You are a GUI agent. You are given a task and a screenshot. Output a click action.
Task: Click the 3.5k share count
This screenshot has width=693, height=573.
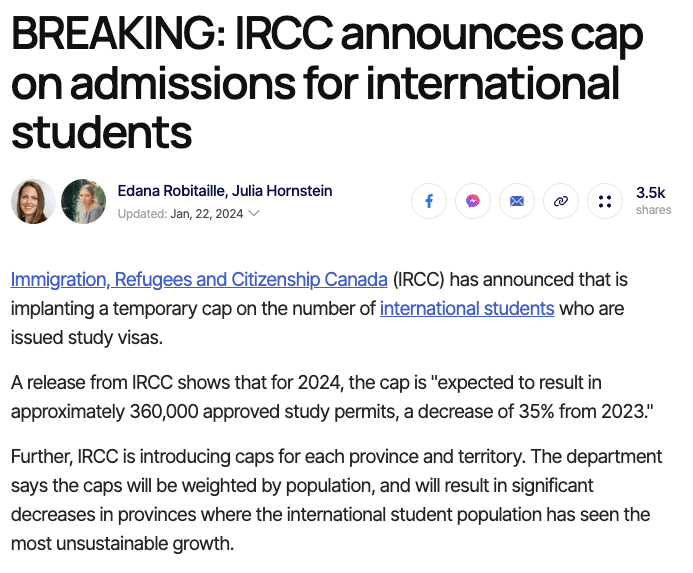point(651,192)
